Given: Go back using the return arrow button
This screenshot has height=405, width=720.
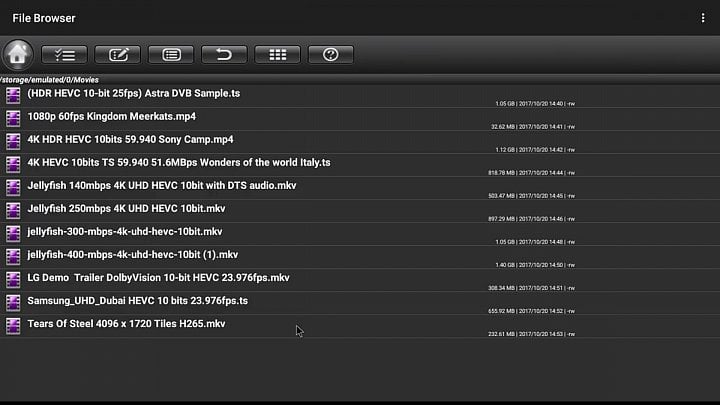Looking at the screenshot, I should [x=224, y=55].
